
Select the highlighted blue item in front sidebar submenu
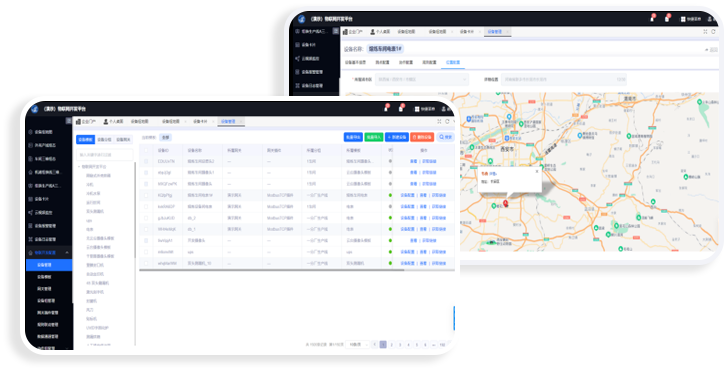click(x=49, y=265)
